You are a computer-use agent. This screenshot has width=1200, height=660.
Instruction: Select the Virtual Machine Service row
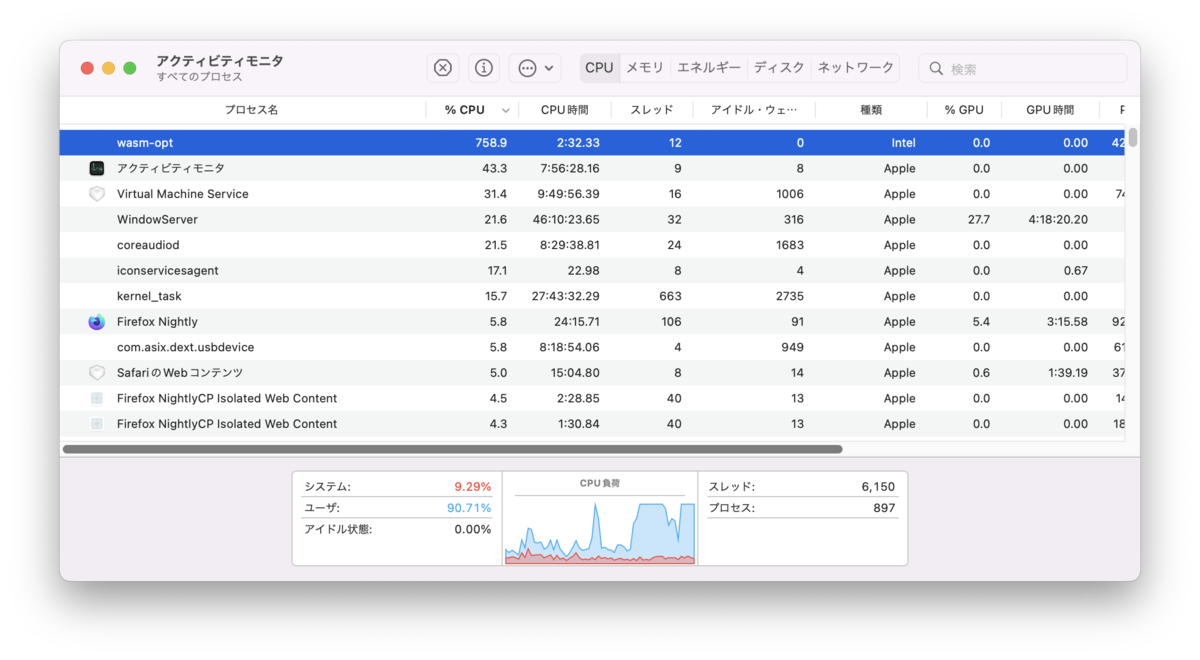[592, 194]
